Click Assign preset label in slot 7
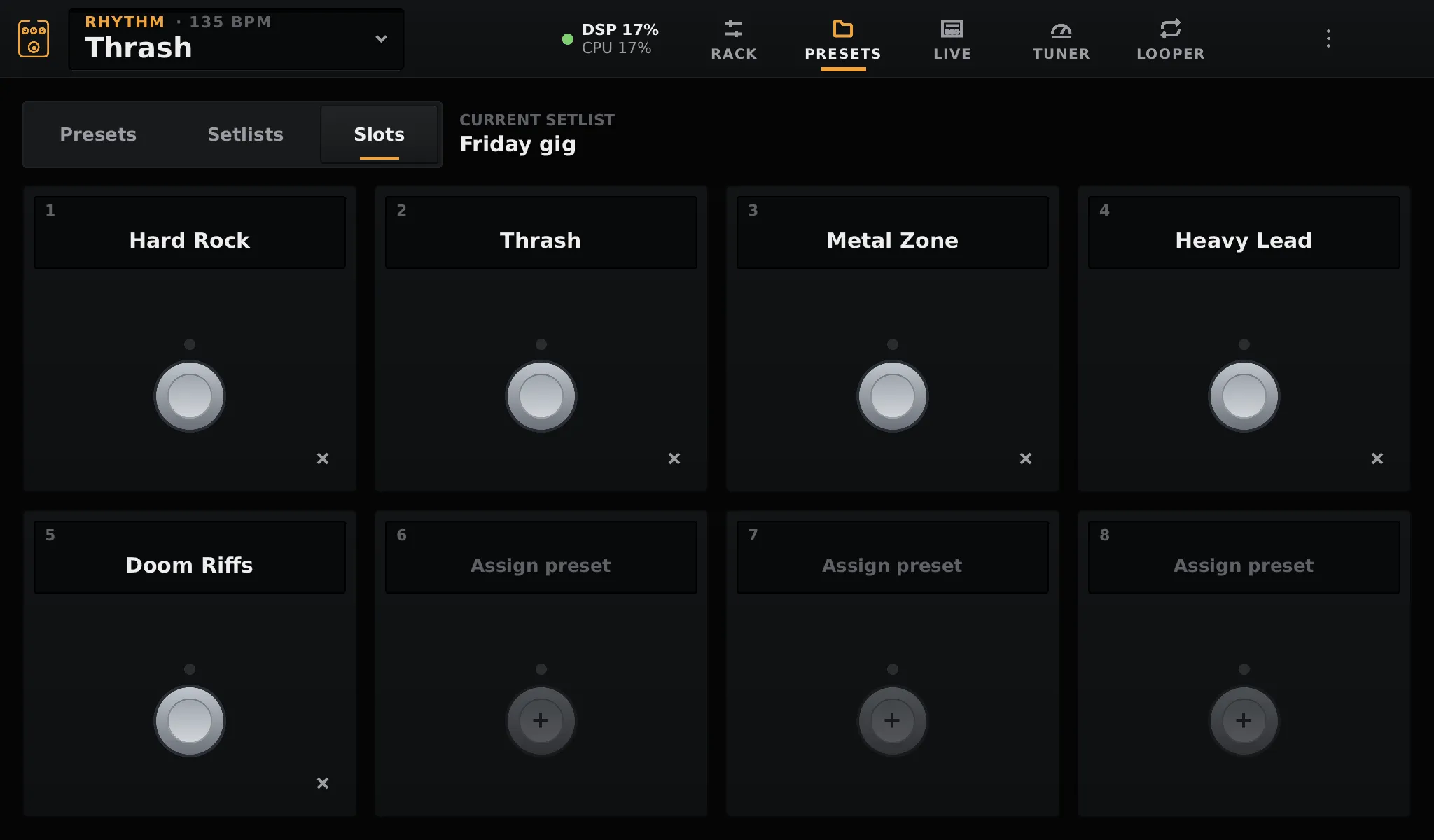Image resolution: width=1434 pixels, height=840 pixels. (x=893, y=566)
